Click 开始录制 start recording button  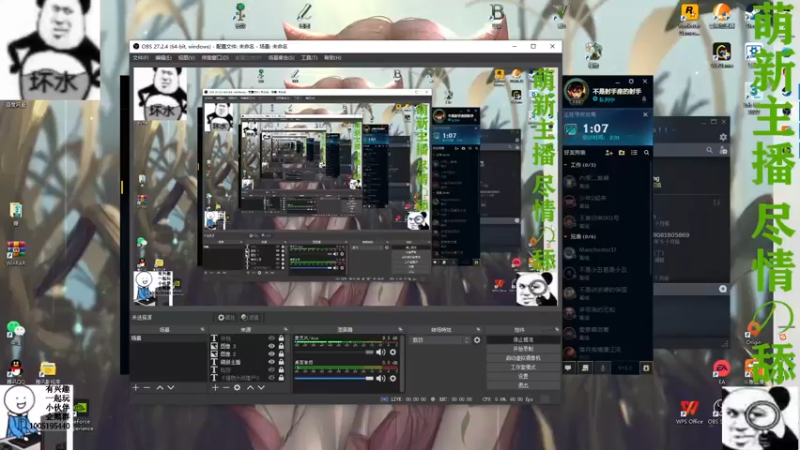523,349
